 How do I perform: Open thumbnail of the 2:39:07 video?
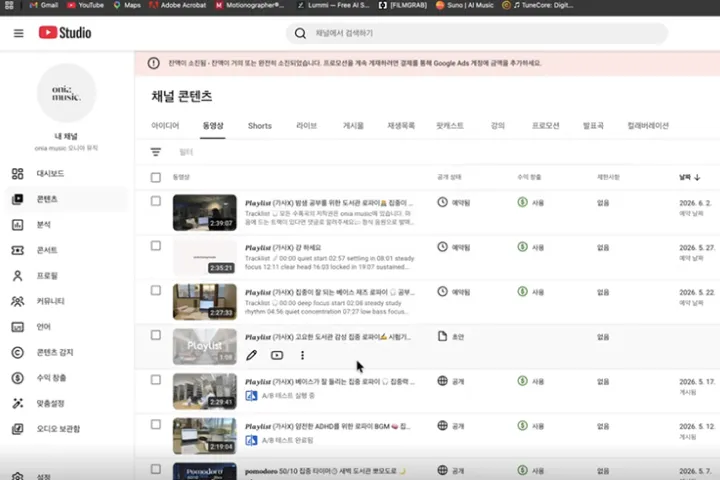point(205,212)
